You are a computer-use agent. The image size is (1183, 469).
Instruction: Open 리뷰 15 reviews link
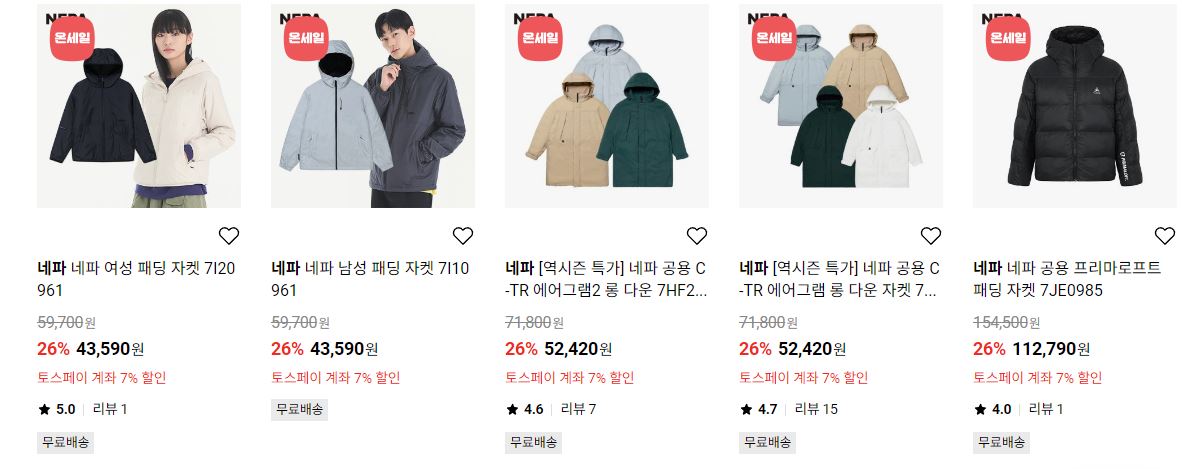pyautogui.click(x=816, y=409)
